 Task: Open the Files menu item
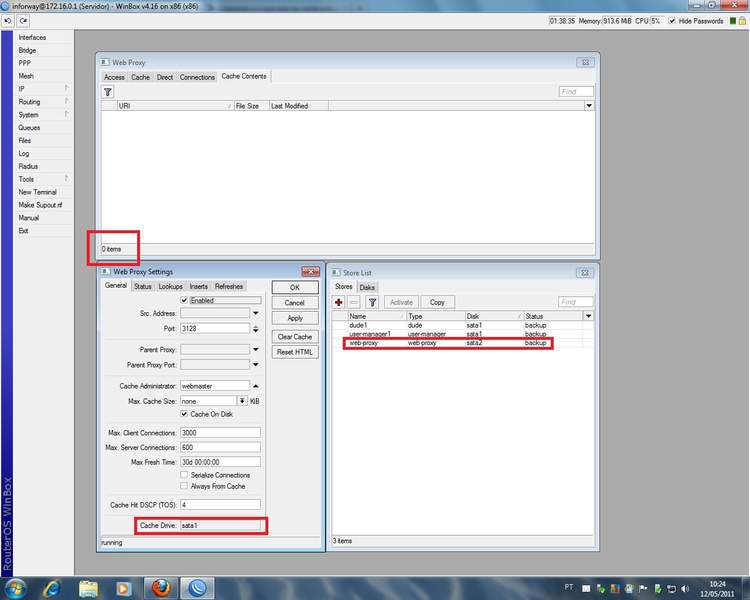[24, 141]
